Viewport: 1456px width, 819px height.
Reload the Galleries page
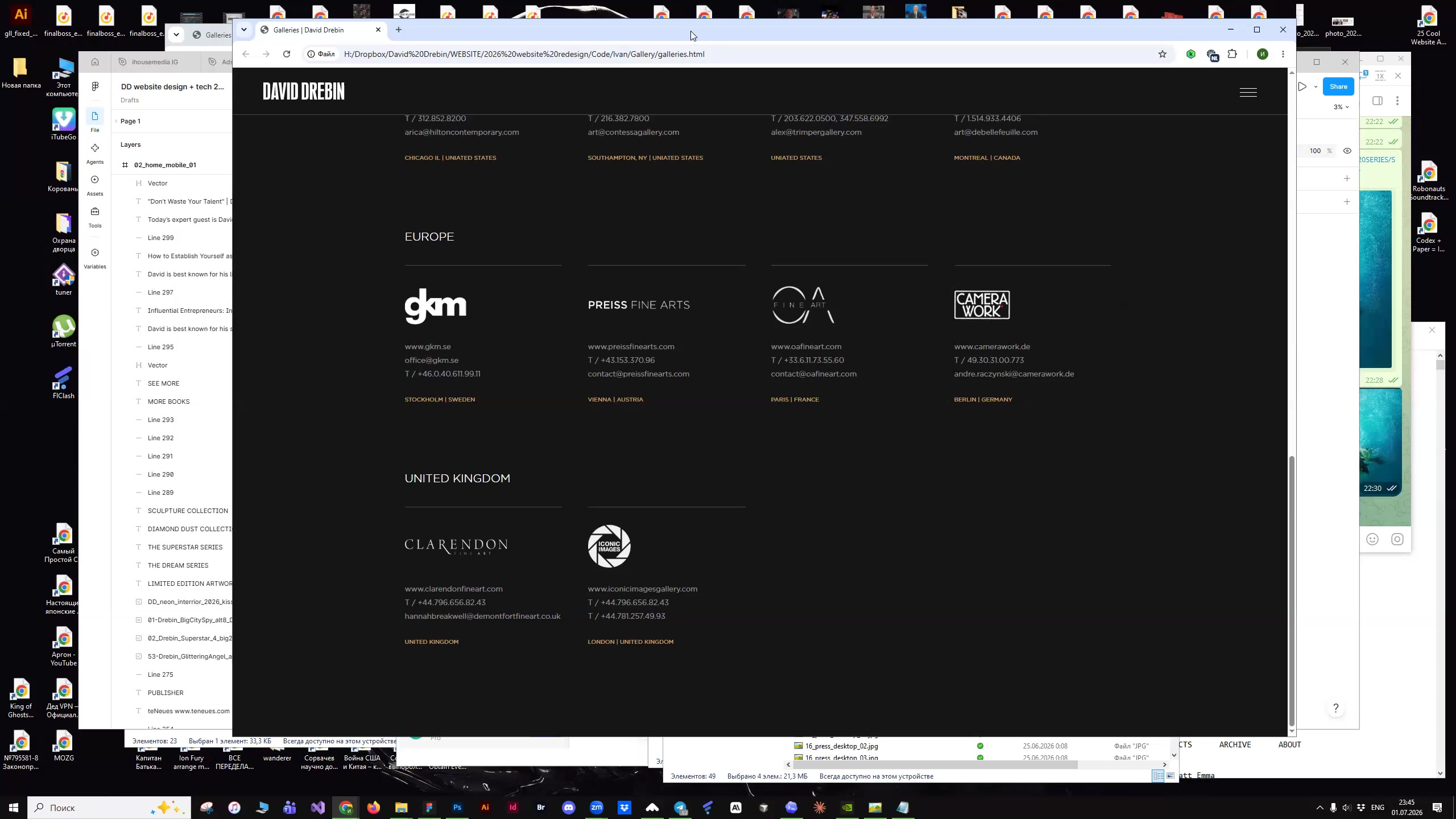point(287,54)
